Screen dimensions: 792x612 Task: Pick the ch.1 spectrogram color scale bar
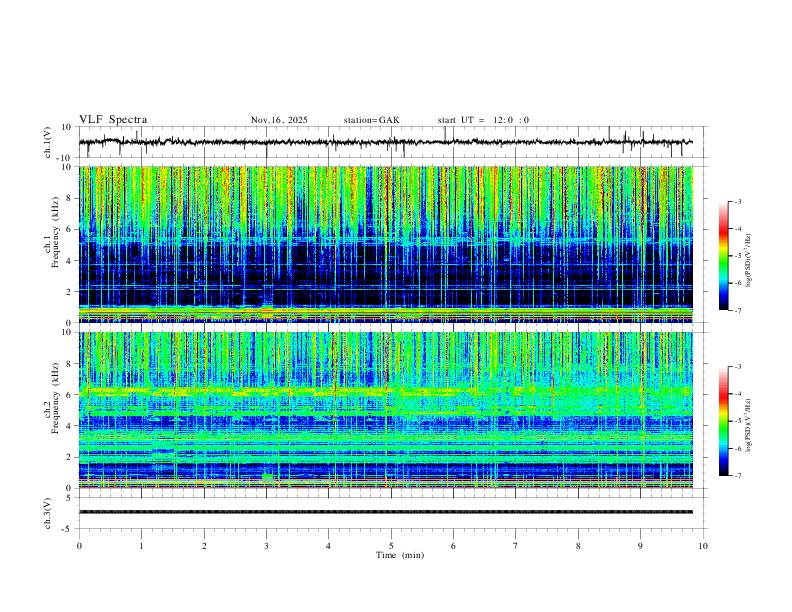pos(723,256)
